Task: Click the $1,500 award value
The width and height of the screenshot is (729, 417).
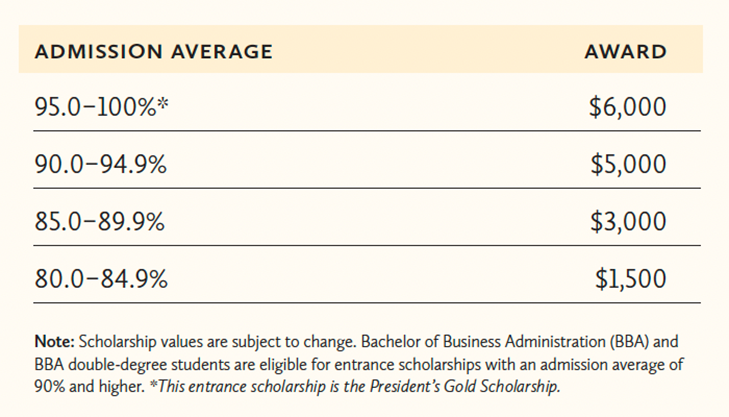Action: coord(629,279)
